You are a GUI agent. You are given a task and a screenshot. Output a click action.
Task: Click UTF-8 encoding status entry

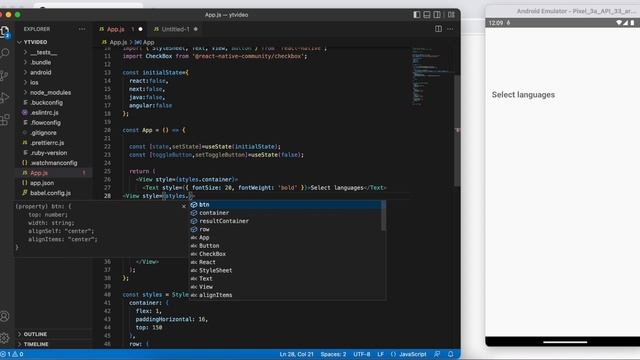362,354
